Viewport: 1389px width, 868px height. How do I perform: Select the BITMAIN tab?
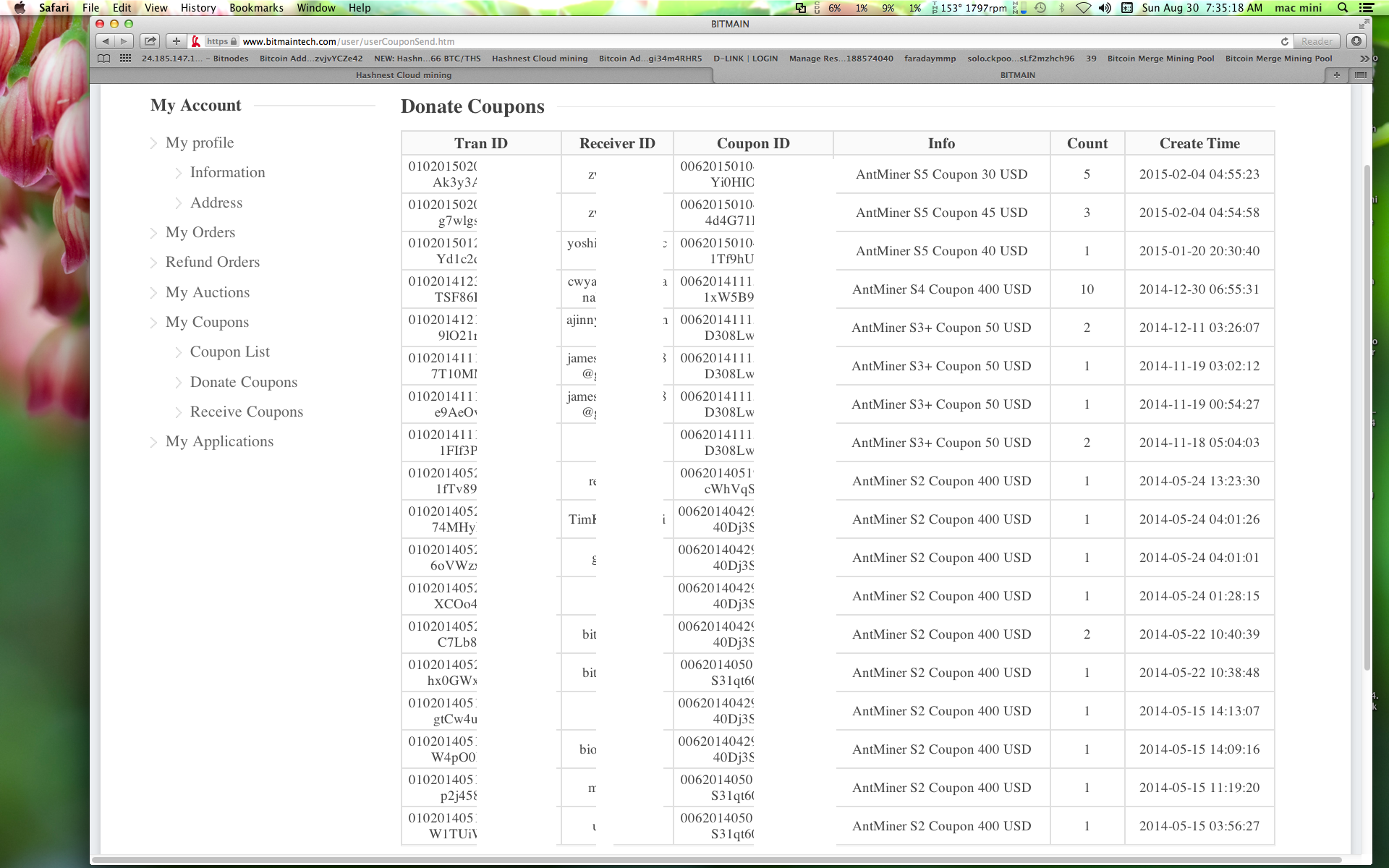[1017, 75]
